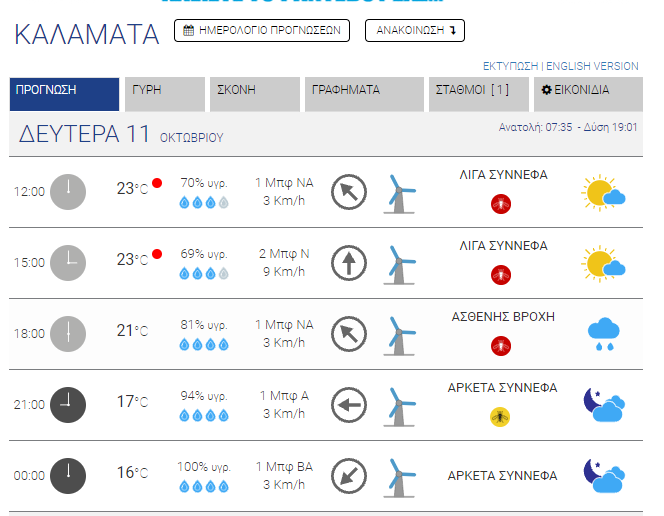Click the 12:00 clock icon
This screenshot has height=516, width=664.
pos(68,191)
